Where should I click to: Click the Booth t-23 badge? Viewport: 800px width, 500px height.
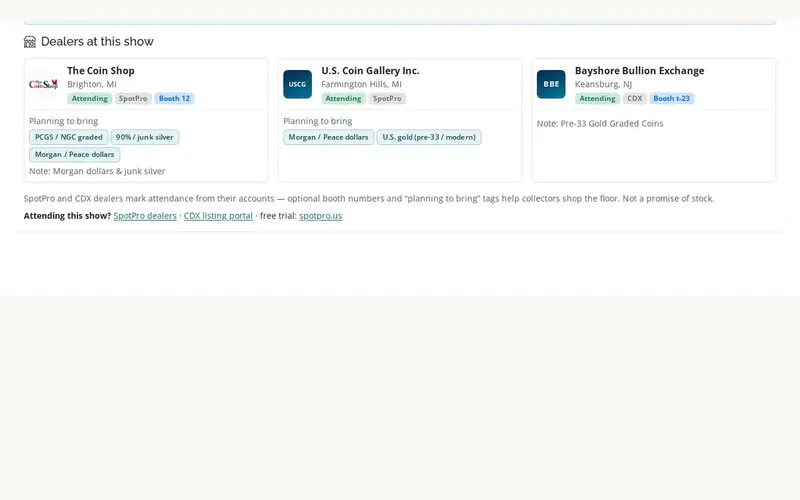[x=671, y=98]
